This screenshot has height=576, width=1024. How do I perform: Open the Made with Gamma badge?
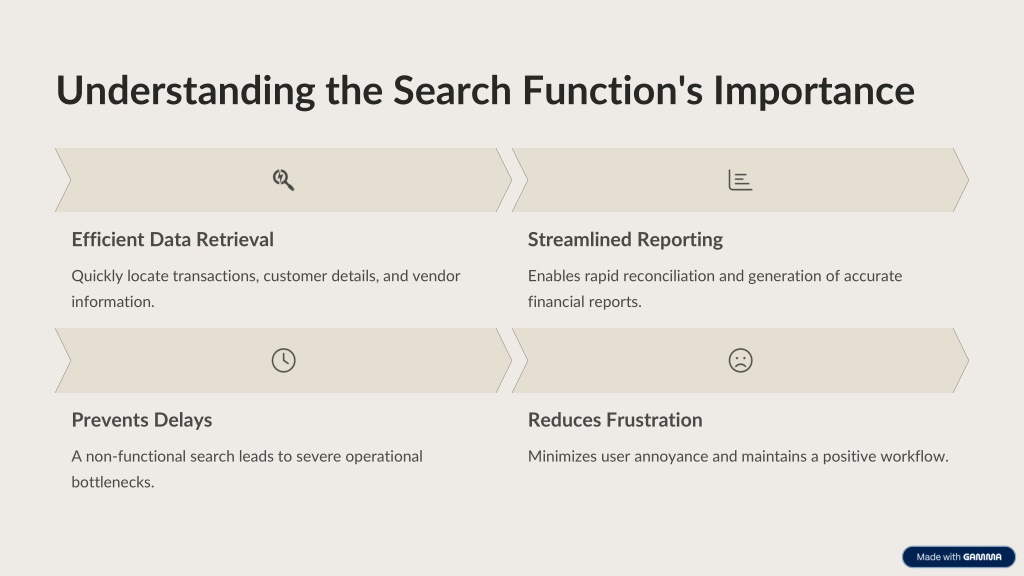[959, 557]
